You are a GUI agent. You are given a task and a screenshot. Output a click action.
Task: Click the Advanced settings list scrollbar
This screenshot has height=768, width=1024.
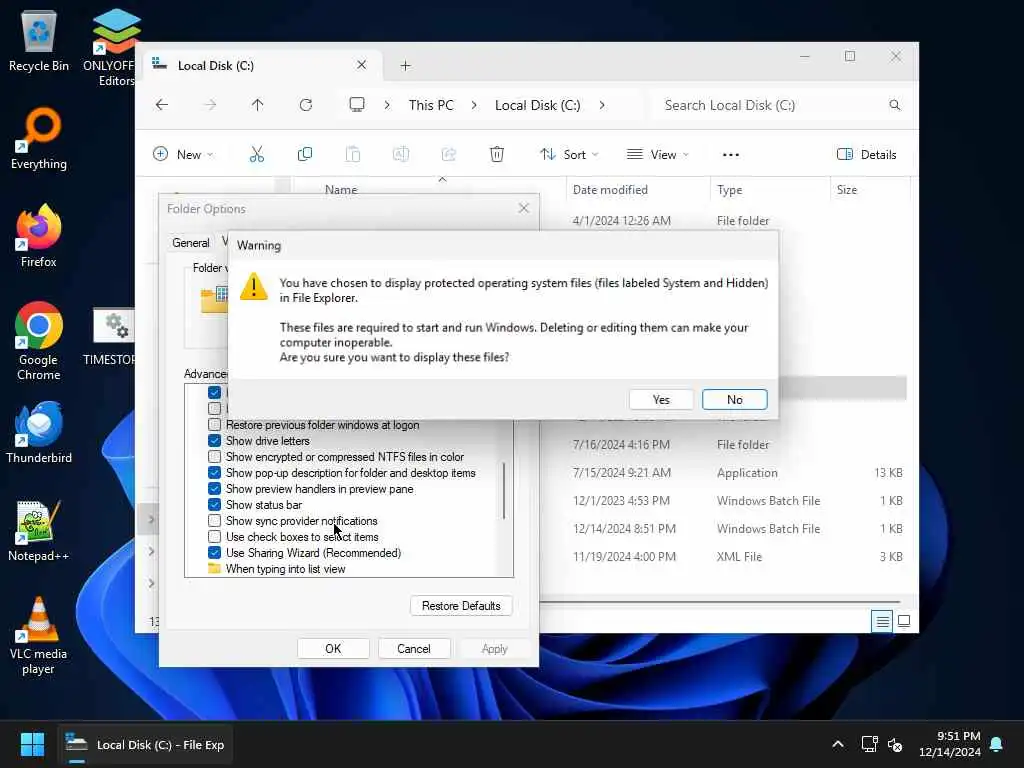pos(504,490)
